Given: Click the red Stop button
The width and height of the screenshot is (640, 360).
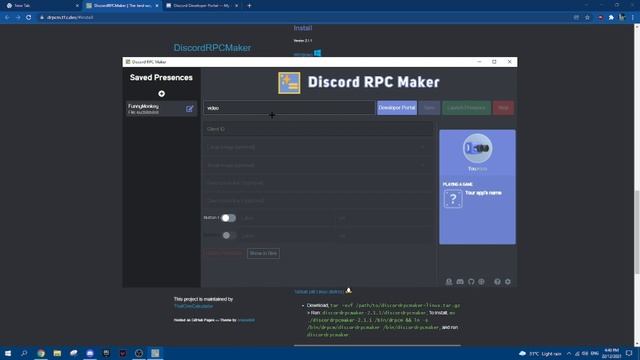Looking at the screenshot, I should click(x=503, y=108).
